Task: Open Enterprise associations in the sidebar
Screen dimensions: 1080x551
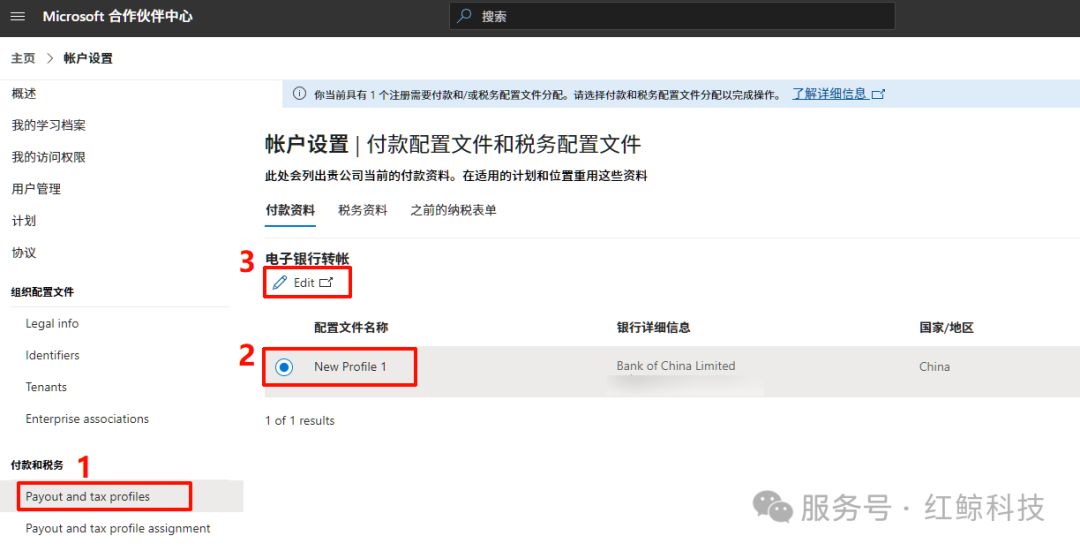Action: coord(87,419)
